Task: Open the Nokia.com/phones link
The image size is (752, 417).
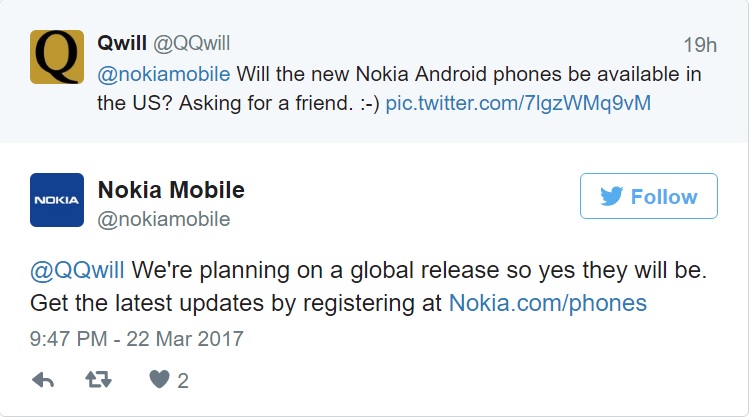Action: [547, 302]
